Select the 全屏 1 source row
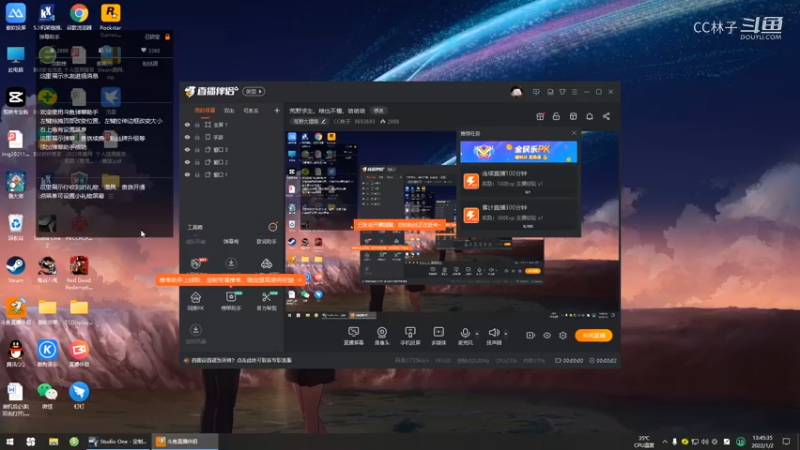Viewport: 800px width, 450px height. tap(232, 124)
